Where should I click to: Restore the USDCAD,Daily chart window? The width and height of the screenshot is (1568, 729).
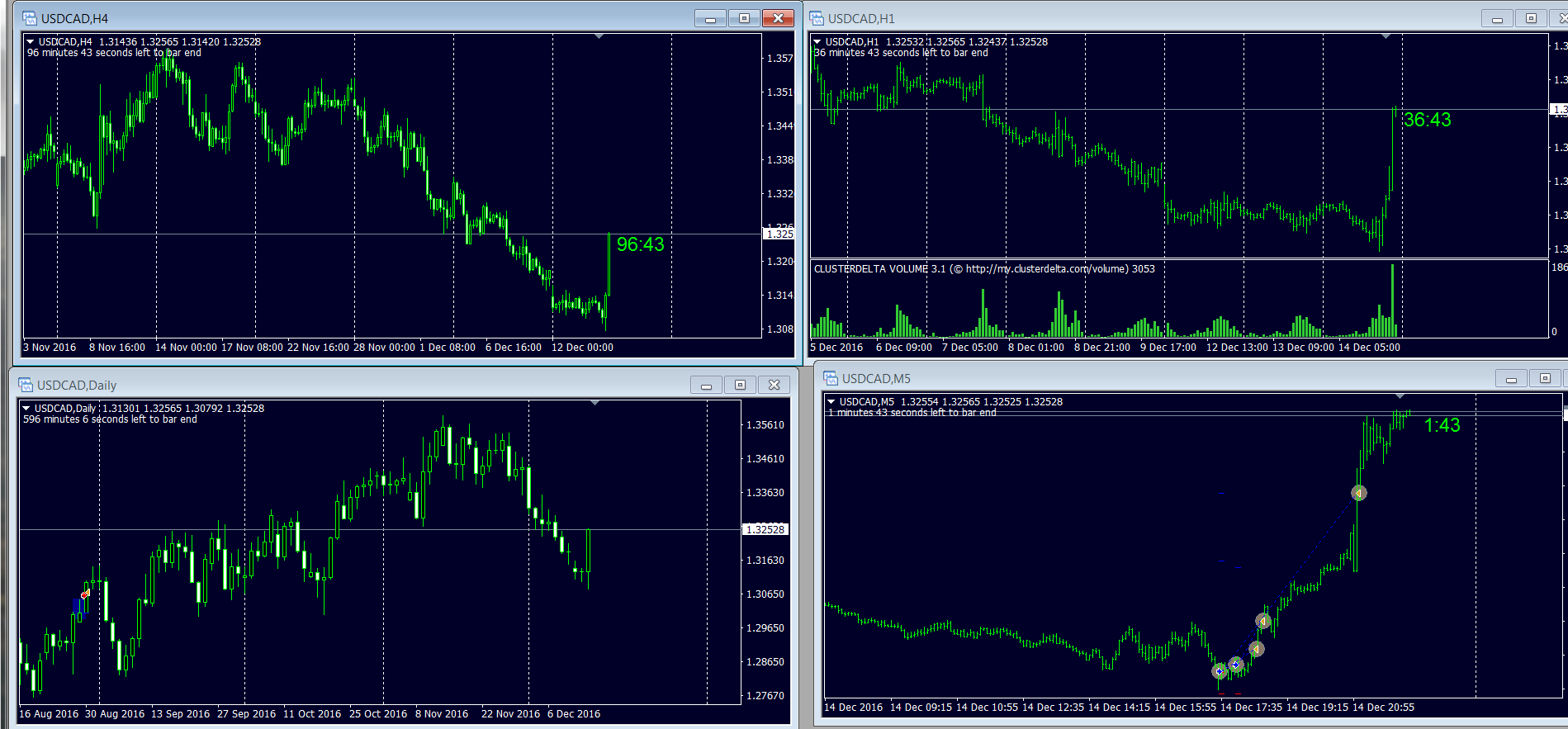click(740, 385)
